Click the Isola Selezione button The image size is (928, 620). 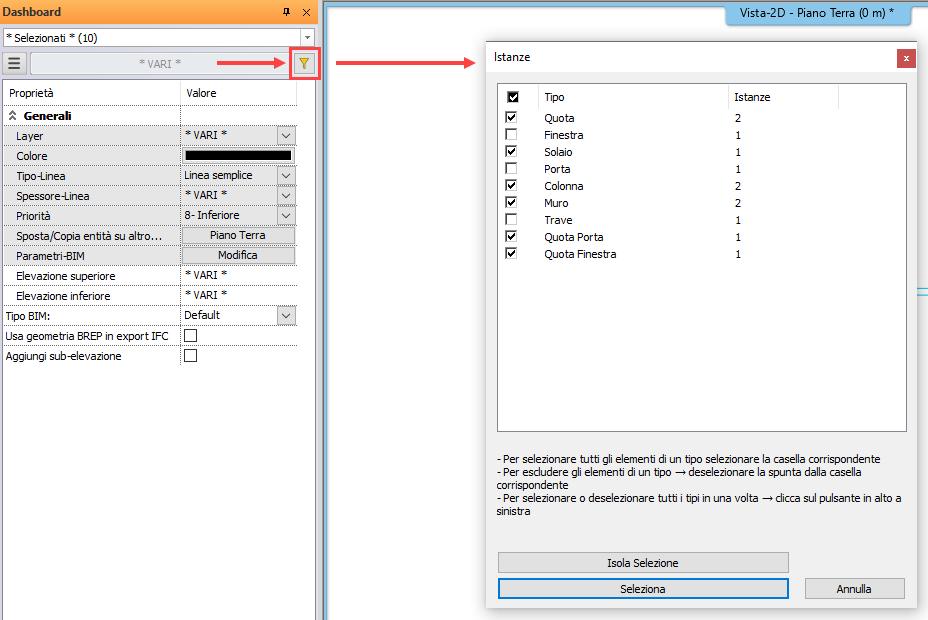(643, 563)
